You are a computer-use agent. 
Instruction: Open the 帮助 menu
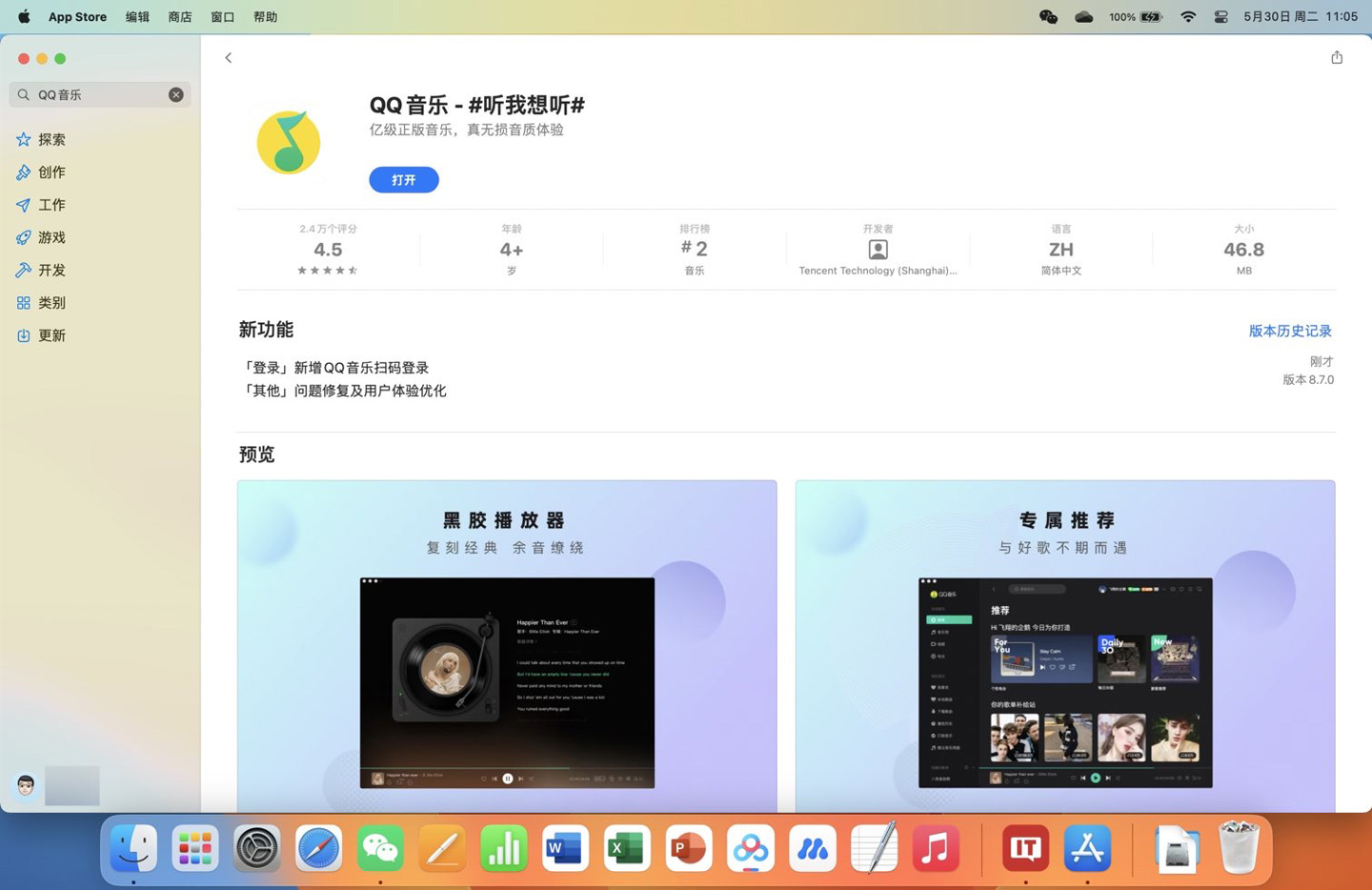tap(265, 16)
